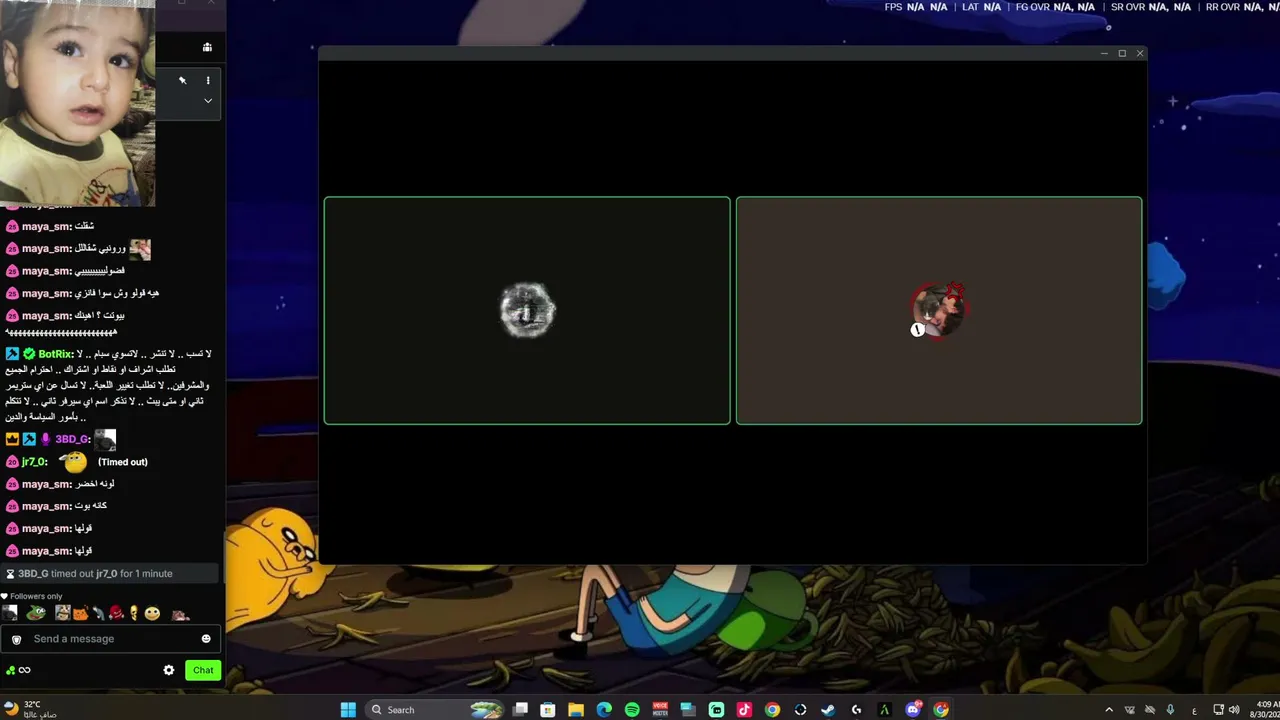Insert the Pepe frog quick emote
This screenshot has width=1280, height=720.
pyautogui.click(x=36, y=613)
